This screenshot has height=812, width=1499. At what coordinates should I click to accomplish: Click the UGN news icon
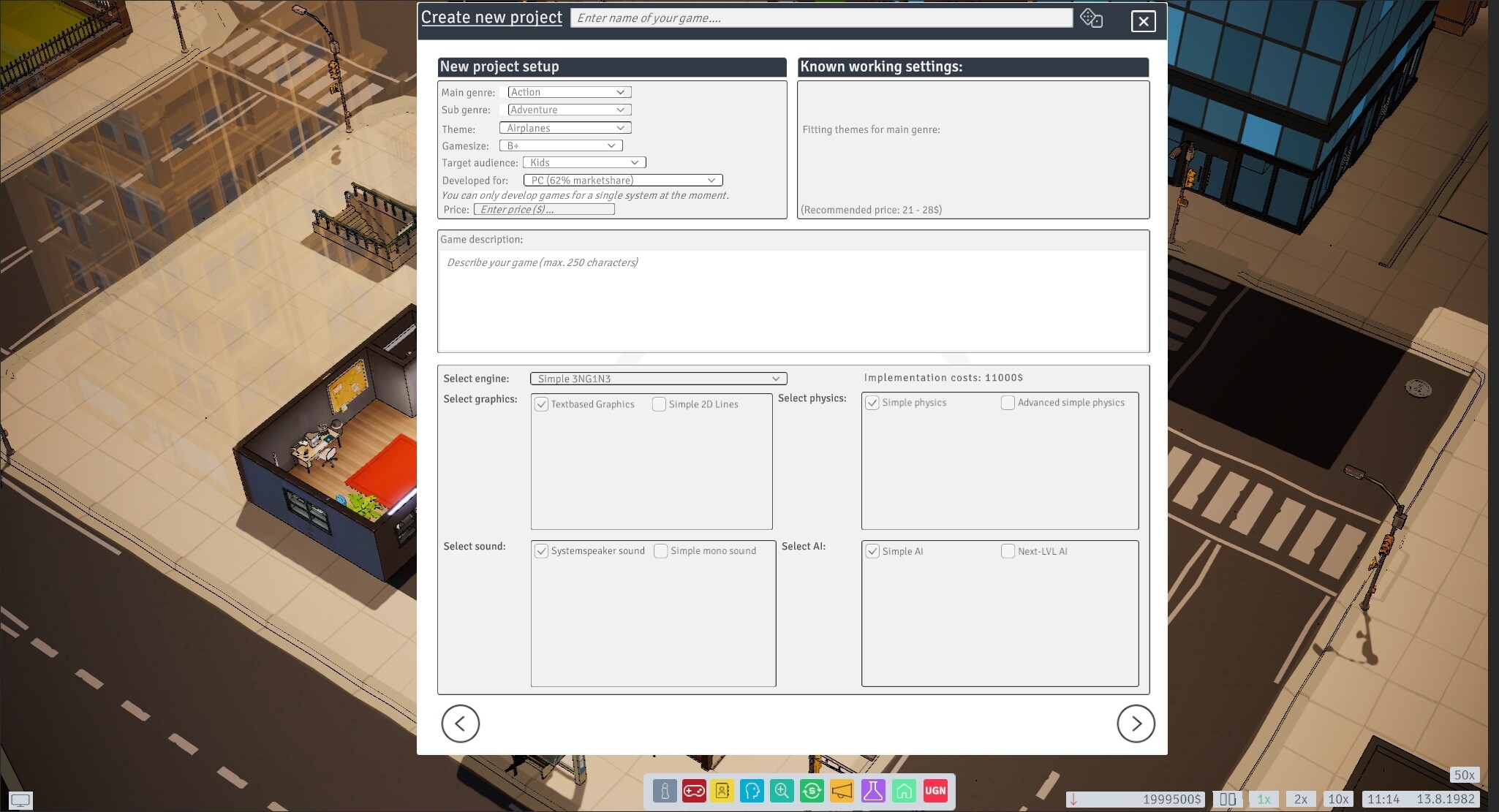point(935,791)
